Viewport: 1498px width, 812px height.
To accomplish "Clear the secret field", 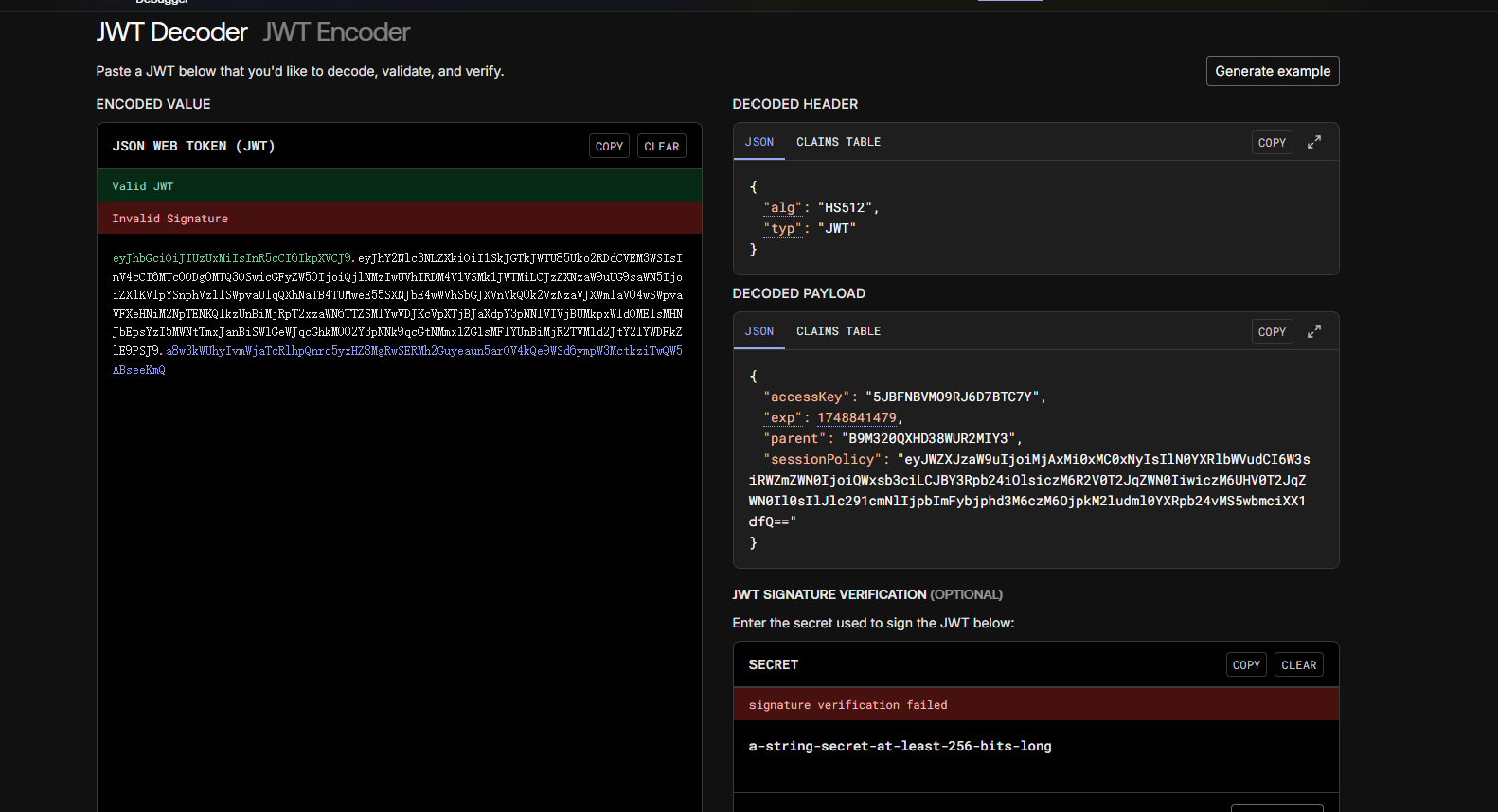I will point(1298,665).
